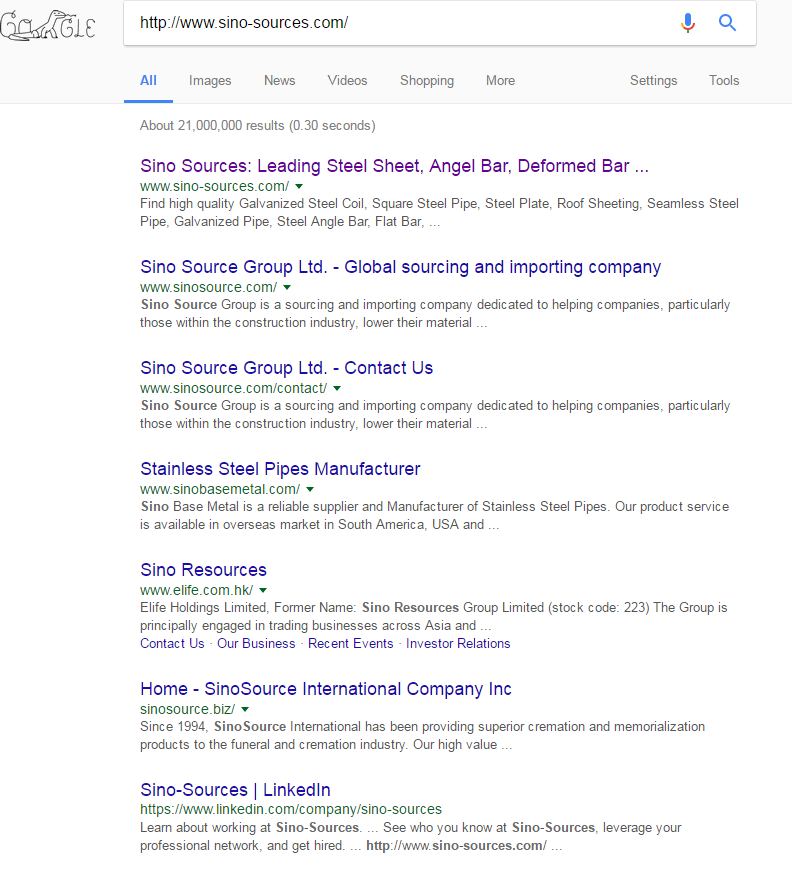Click the www.sinosource.com/contact/ green URL text
The image size is (792, 877).
point(234,388)
